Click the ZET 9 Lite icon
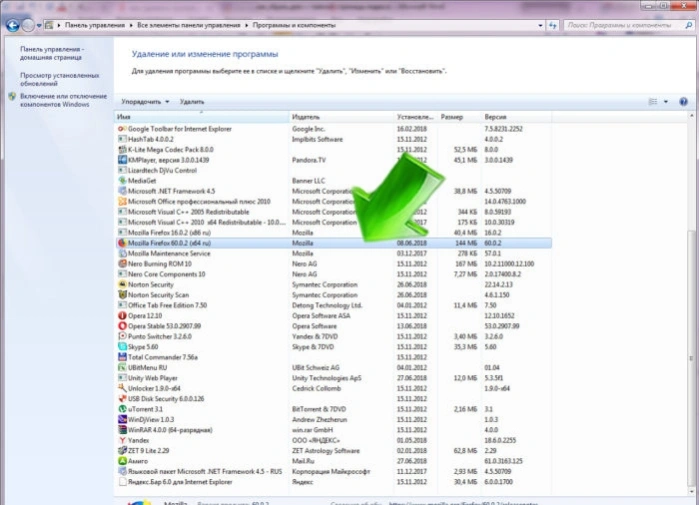 [122, 451]
